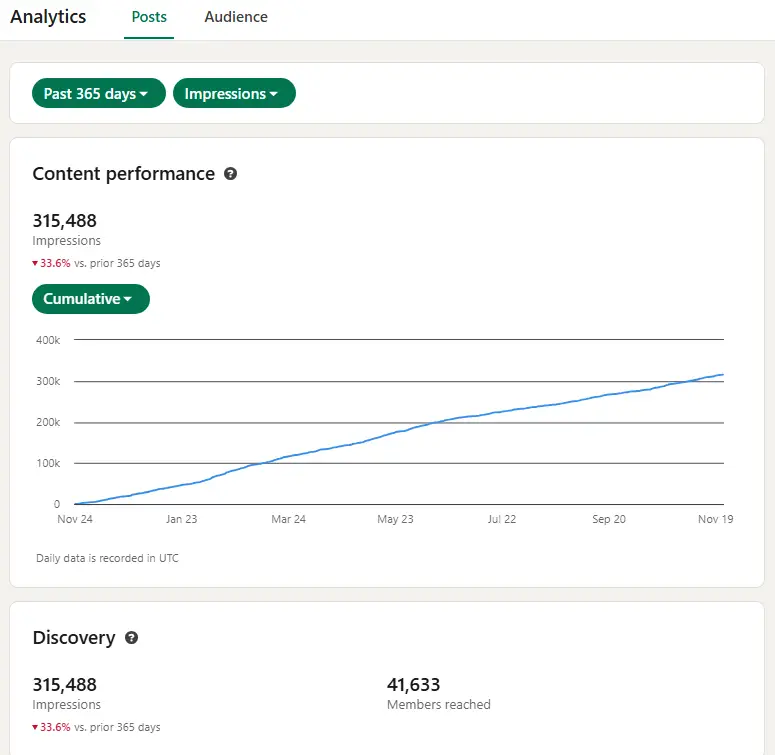Click the Nov 24 x-axis label

(74, 520)
